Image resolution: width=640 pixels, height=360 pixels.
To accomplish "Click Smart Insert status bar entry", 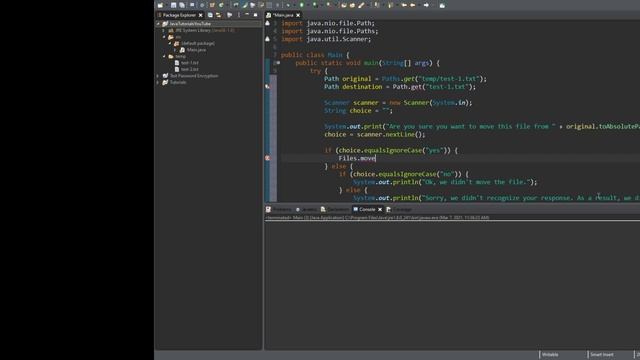I will click(602, 355).
